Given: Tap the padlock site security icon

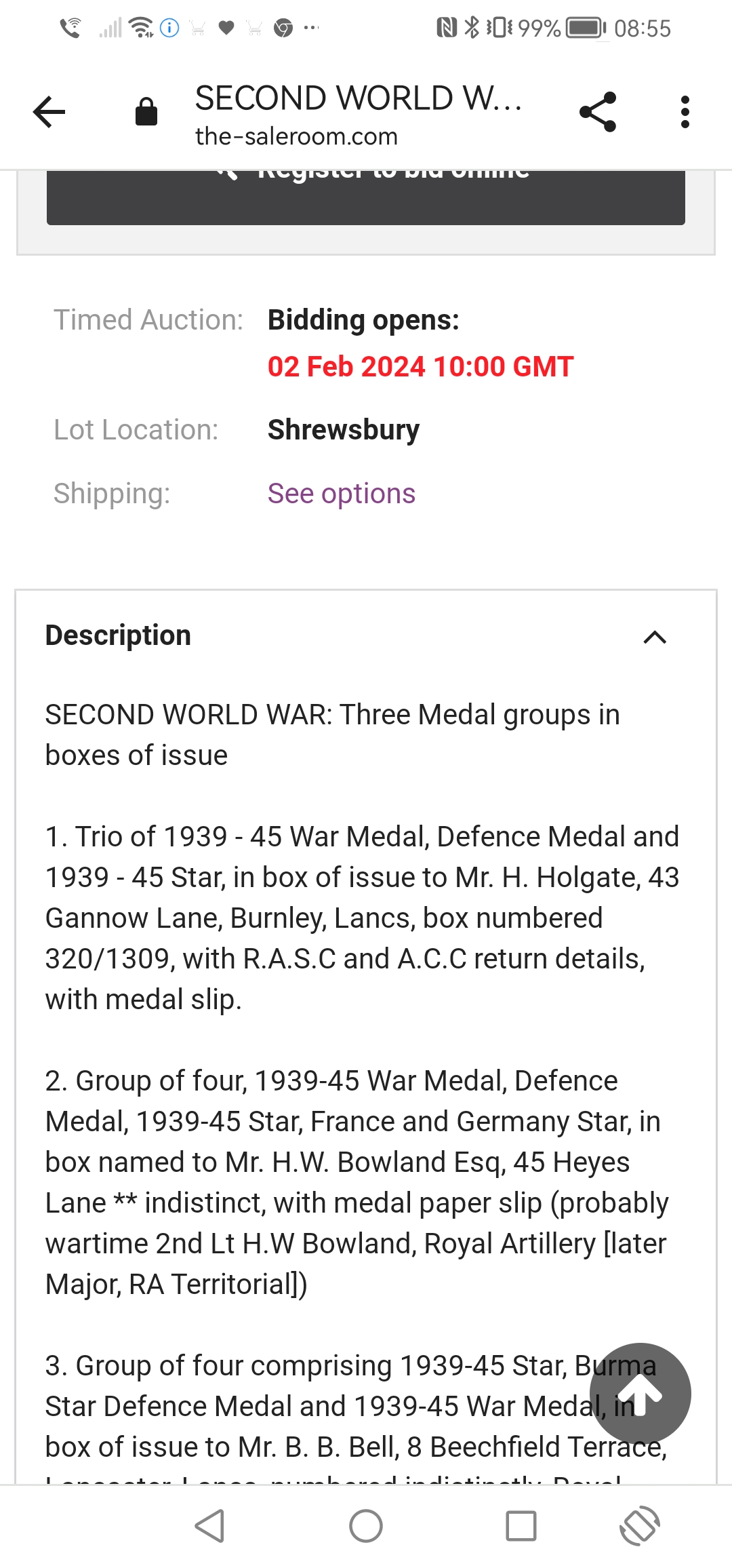Looking at the screenshot, I should coord(146,112).
